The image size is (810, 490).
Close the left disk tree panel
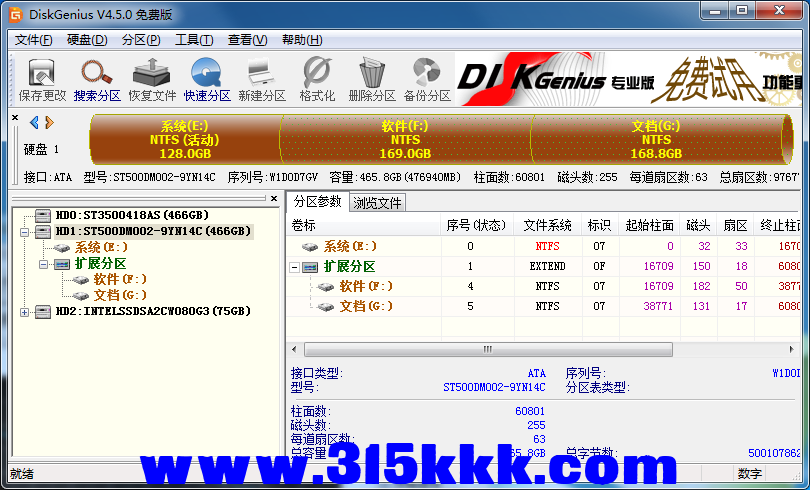[x=274, y=198]
